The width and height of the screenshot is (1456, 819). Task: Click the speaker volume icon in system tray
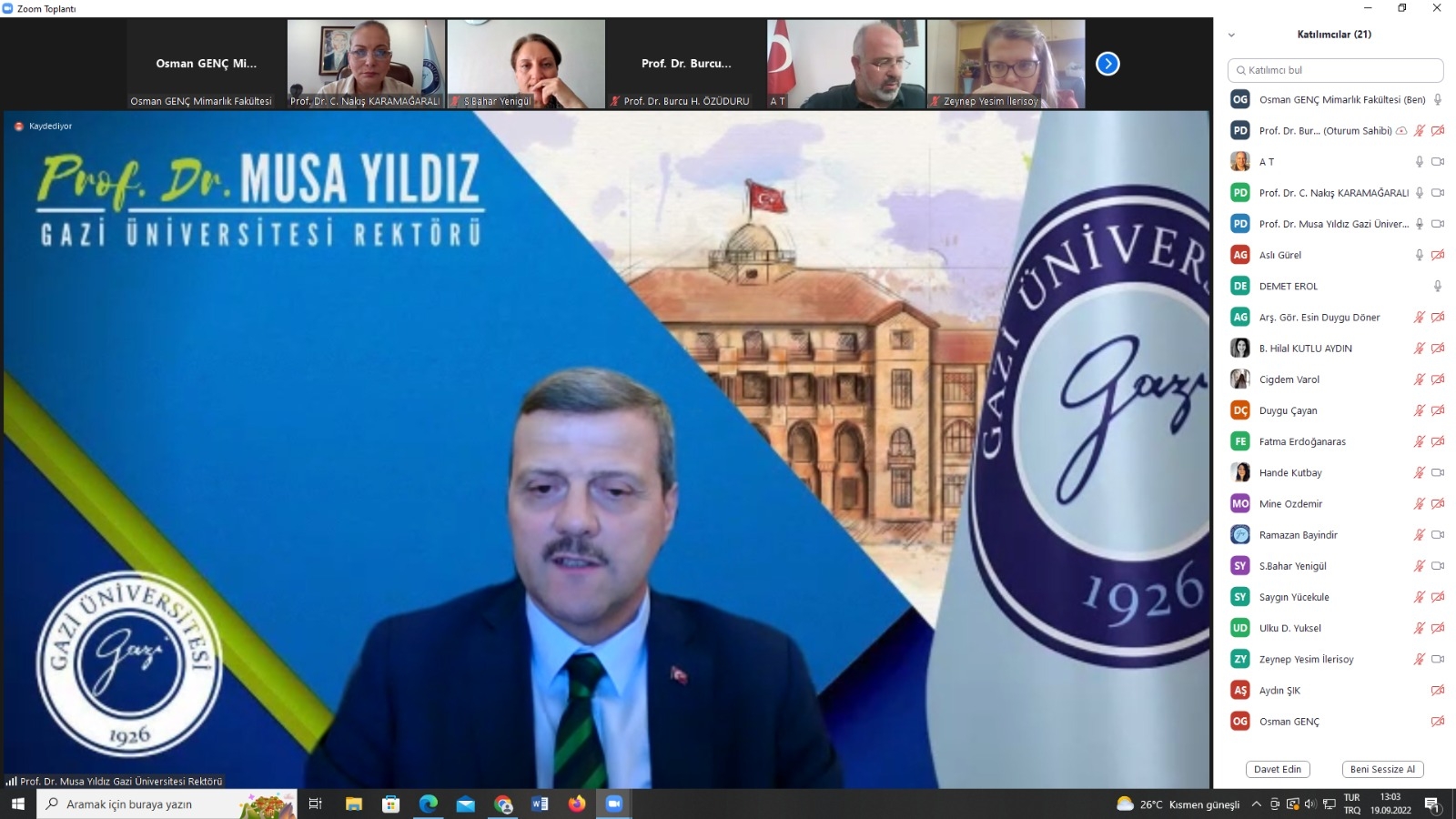1310,804
